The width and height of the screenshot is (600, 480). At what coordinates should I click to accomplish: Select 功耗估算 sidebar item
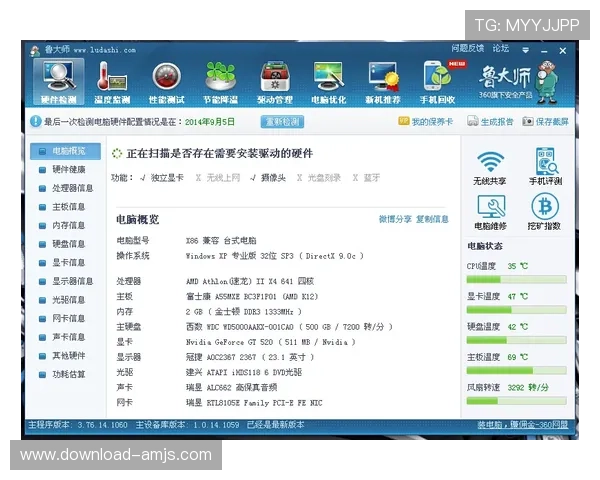(65, 374)
